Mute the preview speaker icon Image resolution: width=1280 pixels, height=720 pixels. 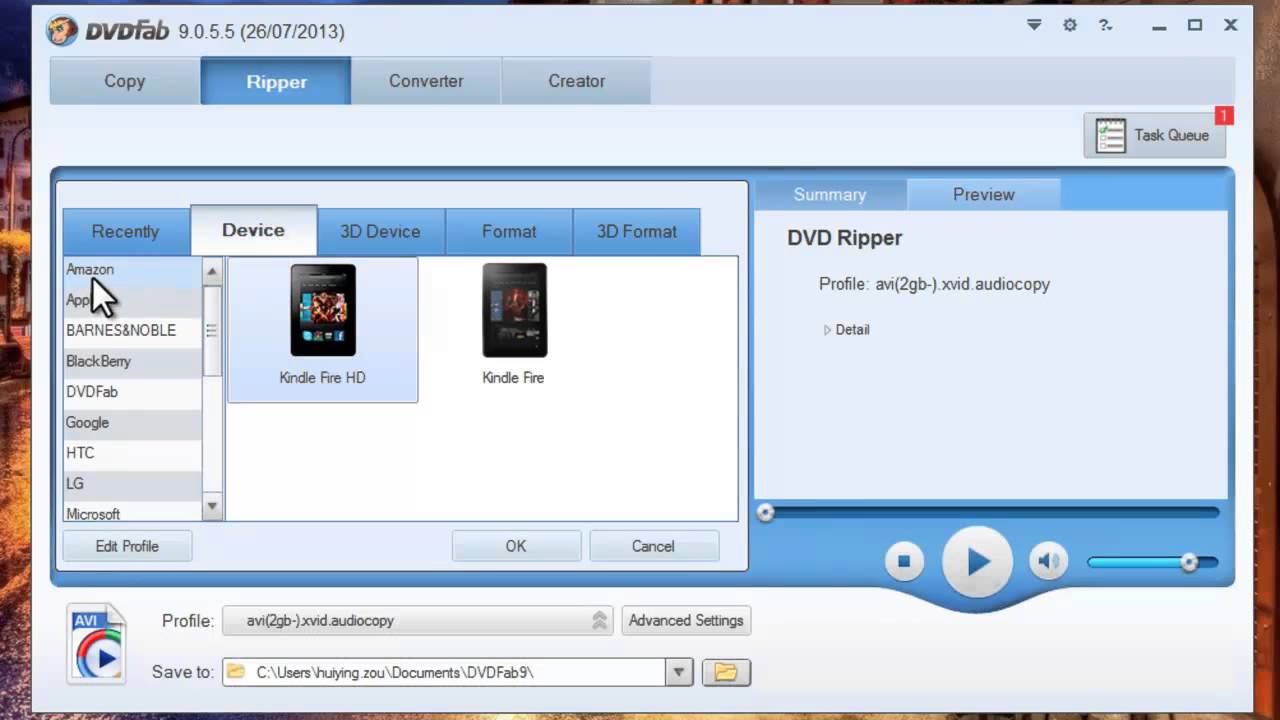pyautogui.click(x=1049, y=561)
